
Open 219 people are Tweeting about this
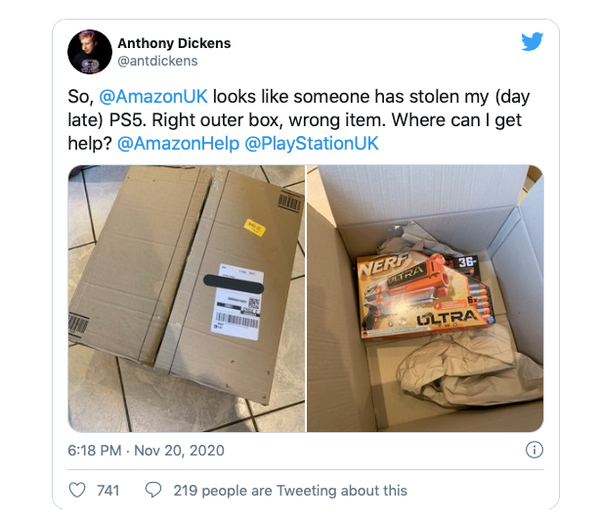point(290,491)
